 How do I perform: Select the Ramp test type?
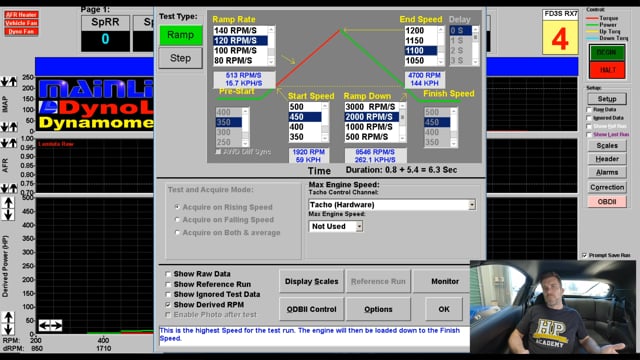pos(180,35)
